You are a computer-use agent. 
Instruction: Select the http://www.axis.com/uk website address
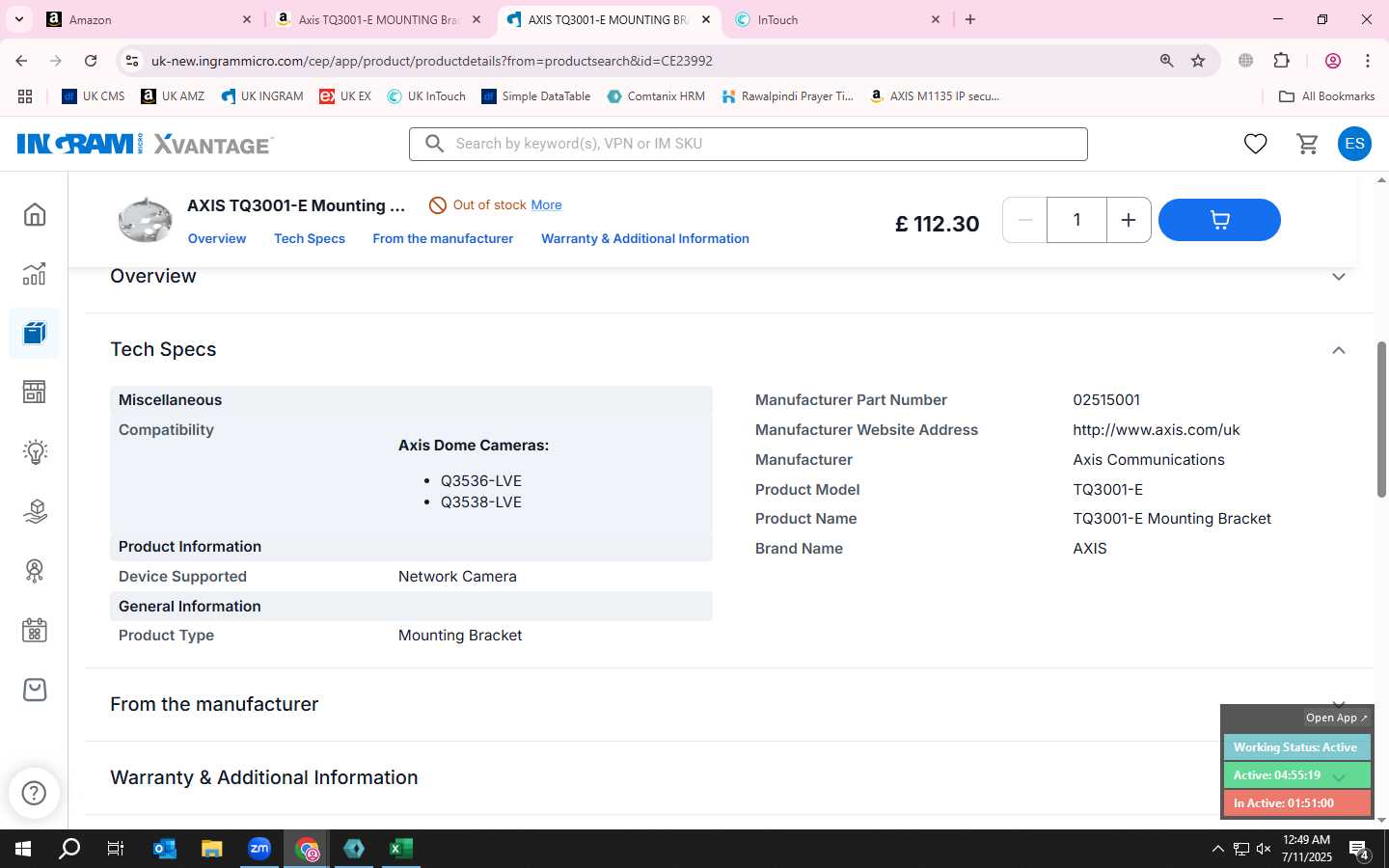pos(1157,430)
